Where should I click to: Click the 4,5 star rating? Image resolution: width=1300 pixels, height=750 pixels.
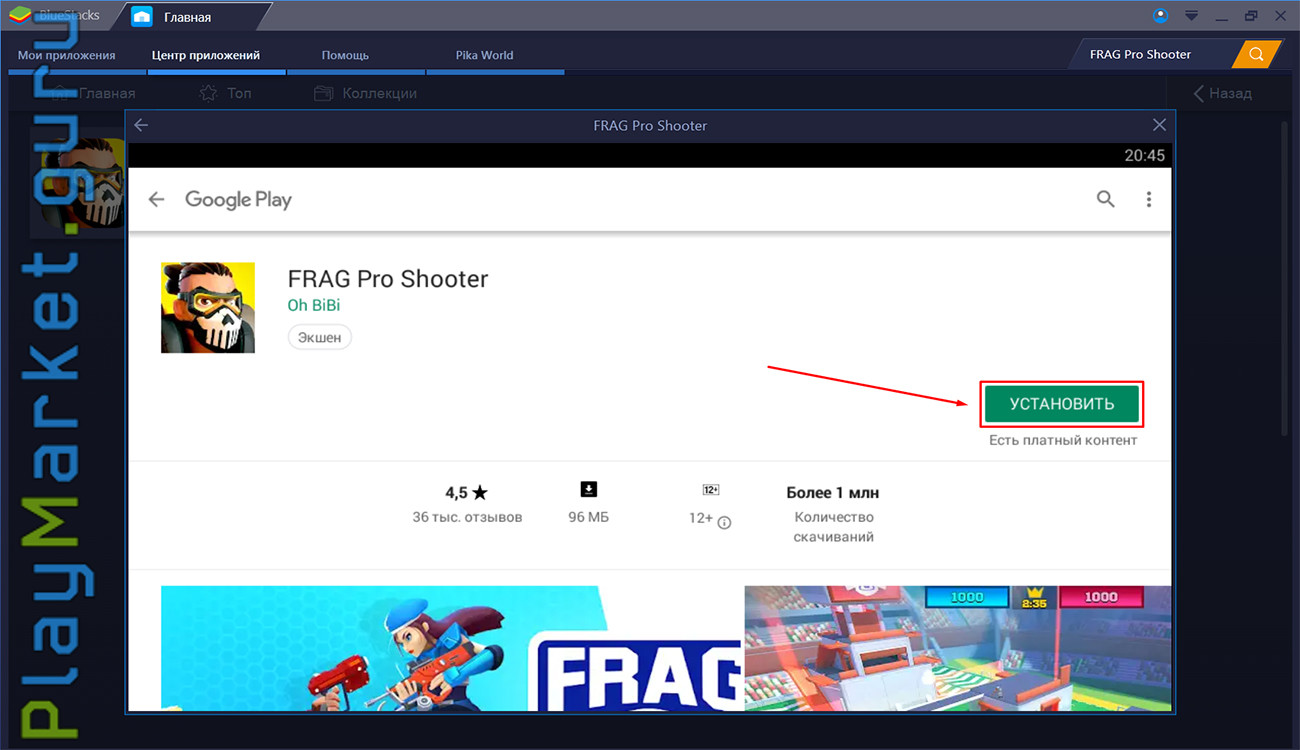click(466, 492)
